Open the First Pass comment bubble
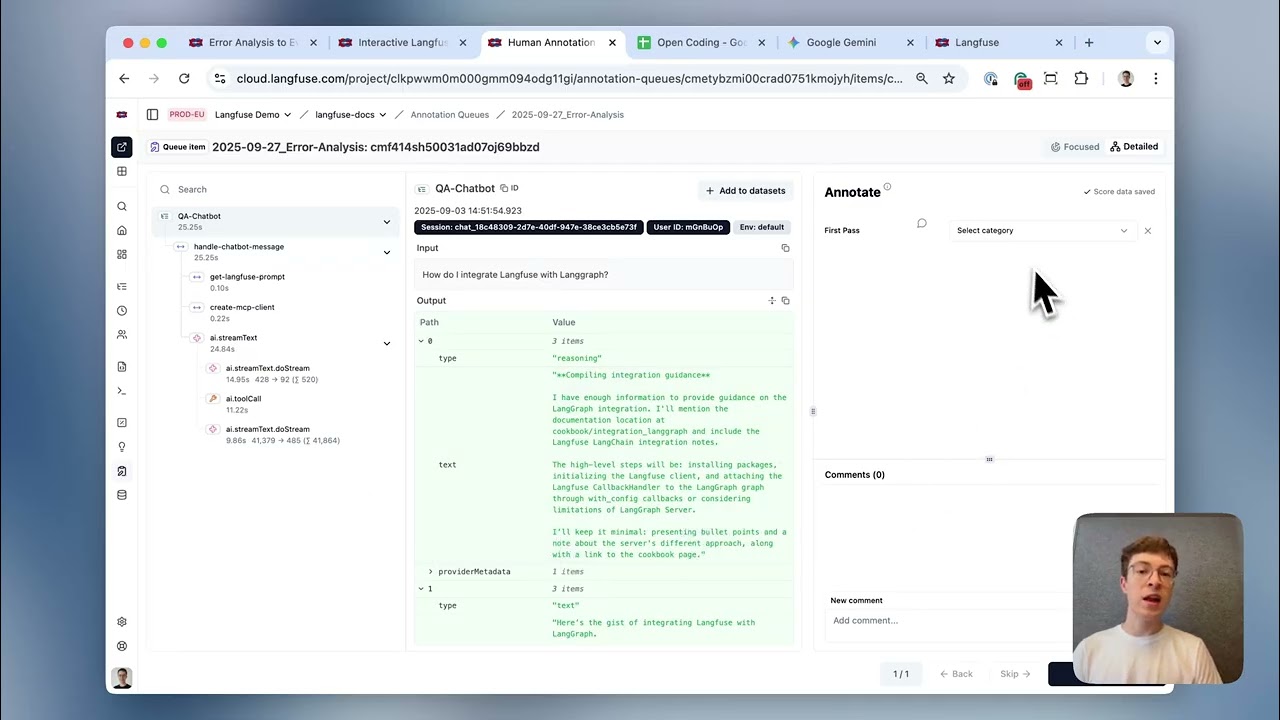 tap(922, 224)
